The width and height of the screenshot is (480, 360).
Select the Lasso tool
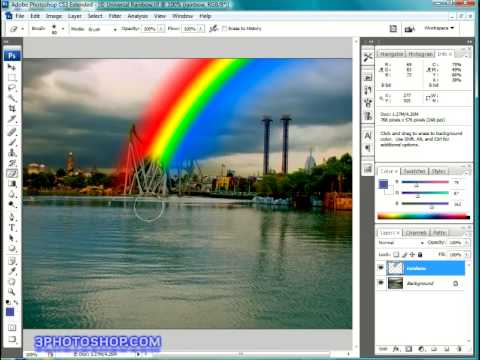[12, 88]
